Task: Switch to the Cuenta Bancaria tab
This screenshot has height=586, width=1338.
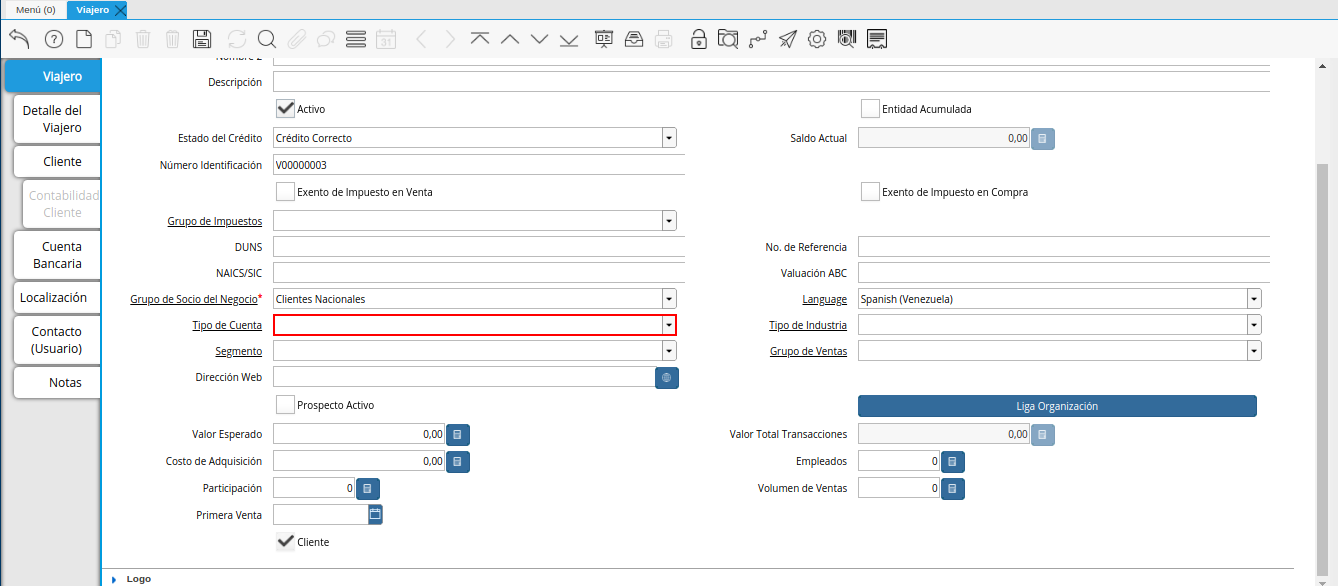Action: (x=57, y=255)
